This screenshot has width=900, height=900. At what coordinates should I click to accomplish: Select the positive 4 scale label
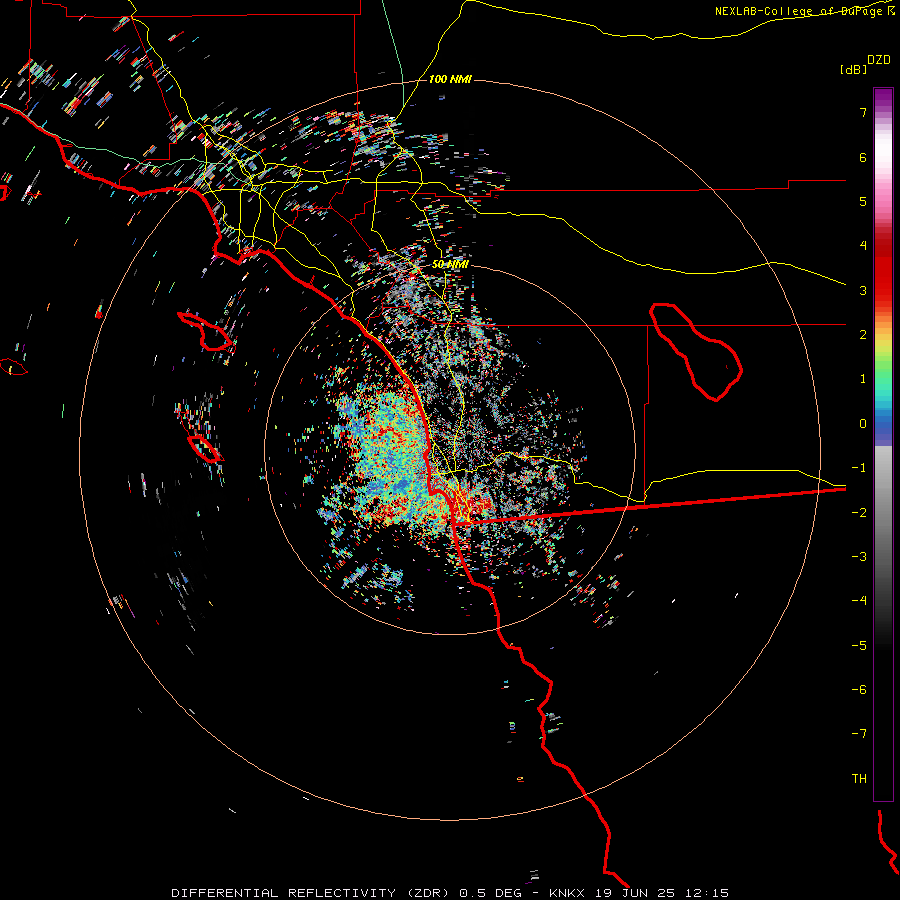(x=863, y=246)
